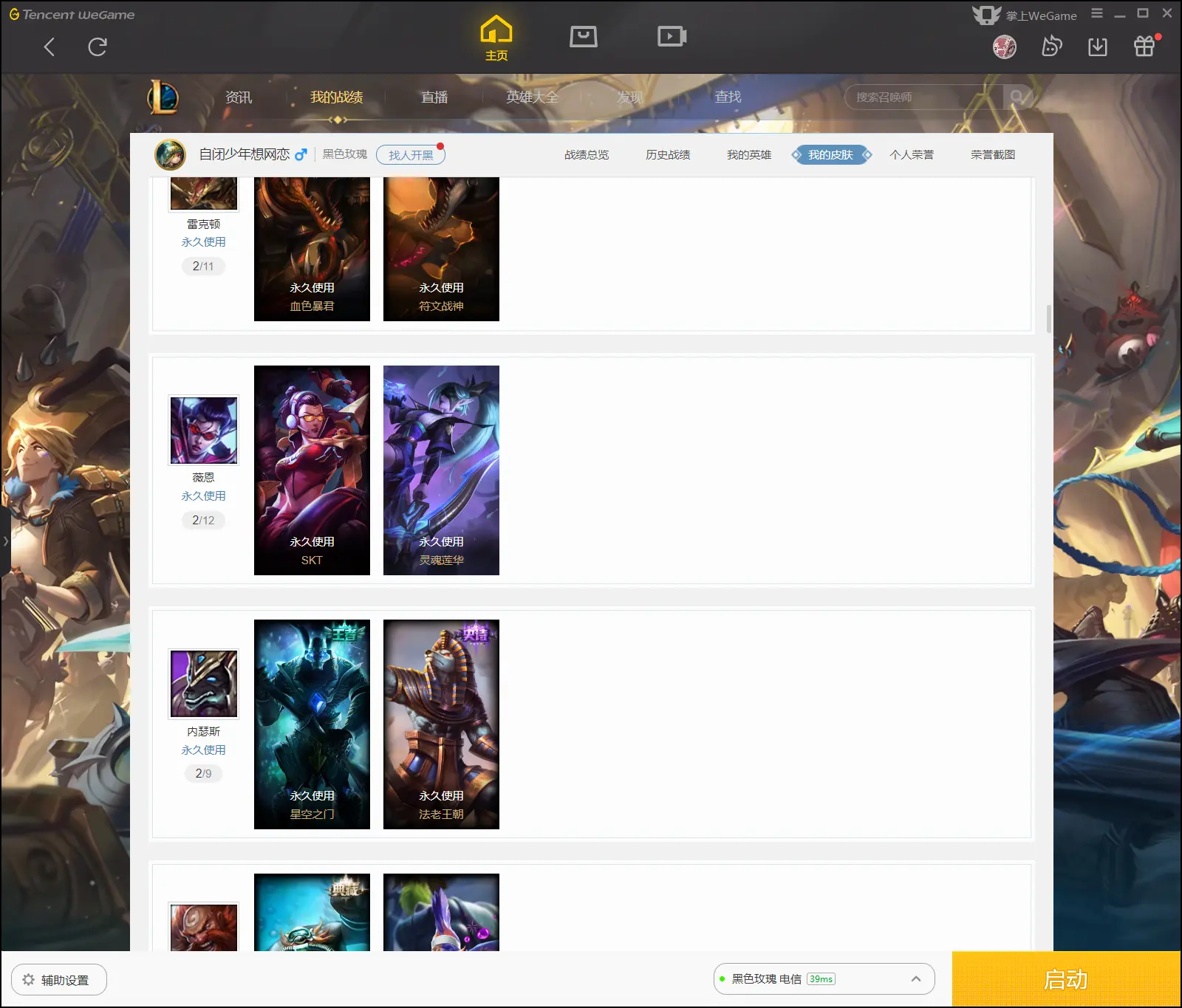1182x1008 pixels.
Task: Refresh the page with the reload icon
Action: tap(98, 47)
